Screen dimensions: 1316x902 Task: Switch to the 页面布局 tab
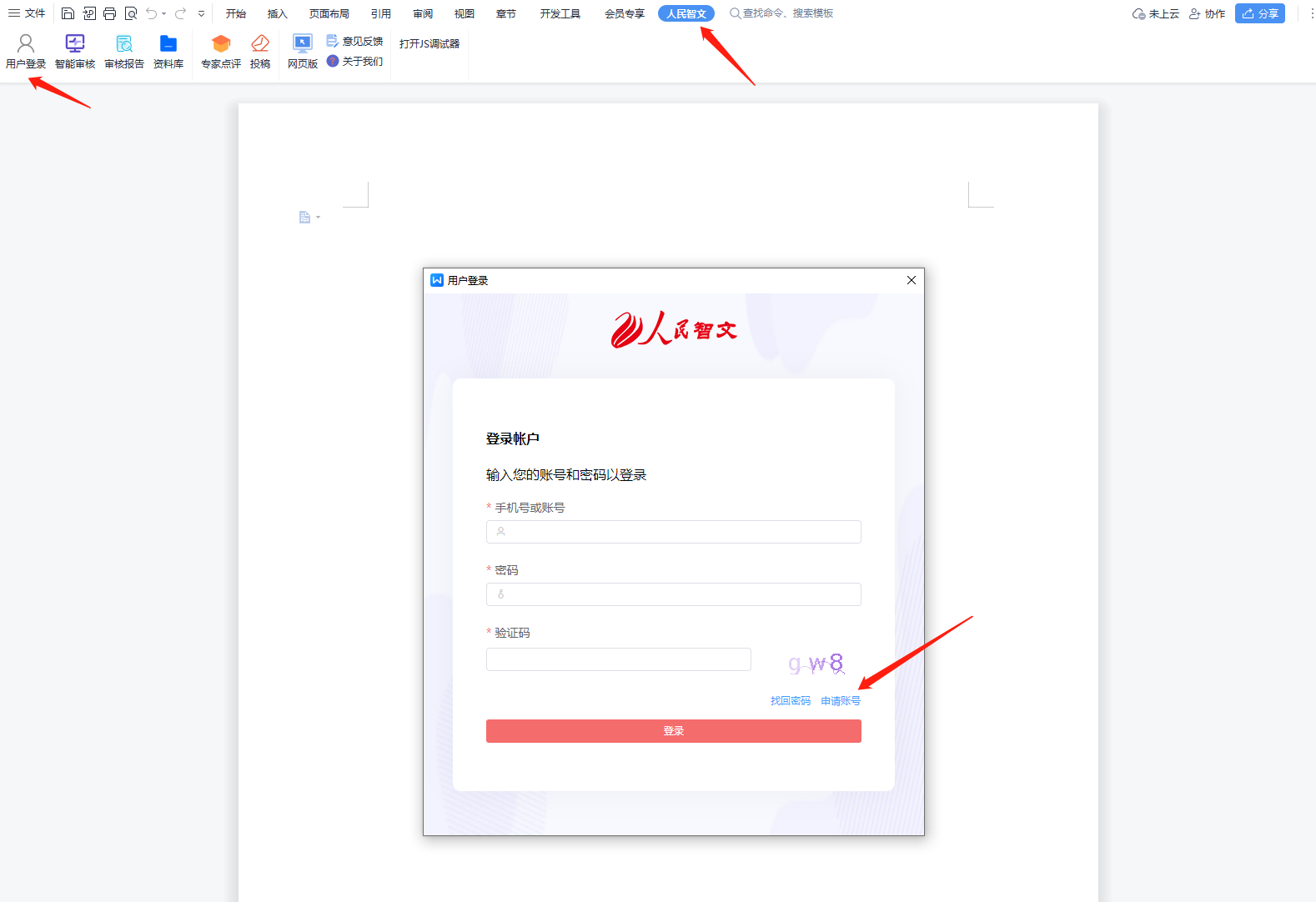(329, 13)
